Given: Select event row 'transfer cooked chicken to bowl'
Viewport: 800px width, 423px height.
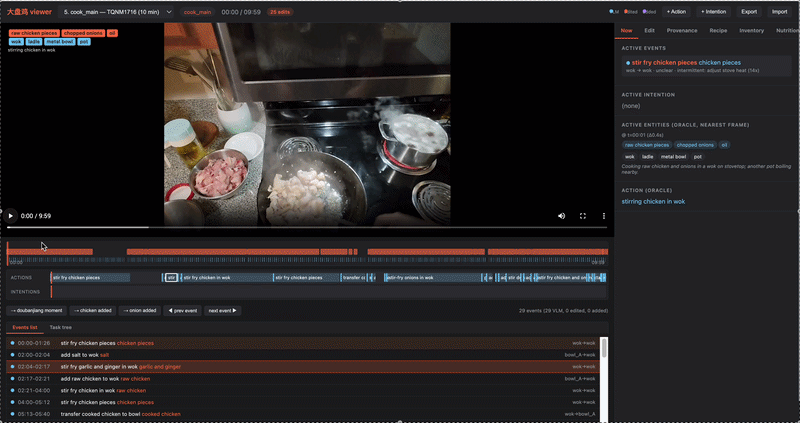Looking at the screenshot, I should [x=303, y=414].
